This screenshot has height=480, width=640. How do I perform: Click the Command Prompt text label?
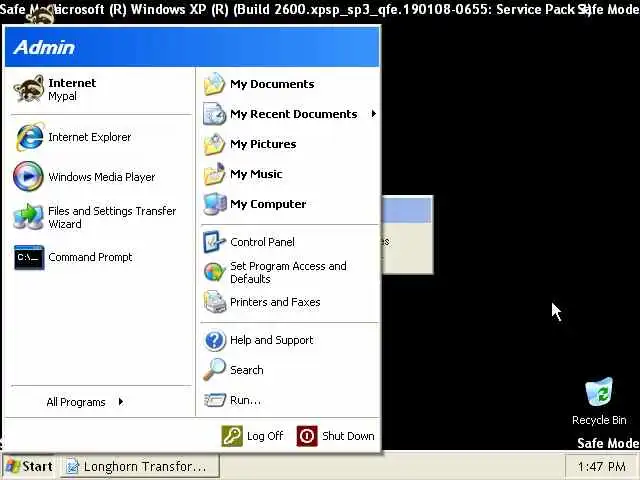pyautogui.click(x=90, y=257)
